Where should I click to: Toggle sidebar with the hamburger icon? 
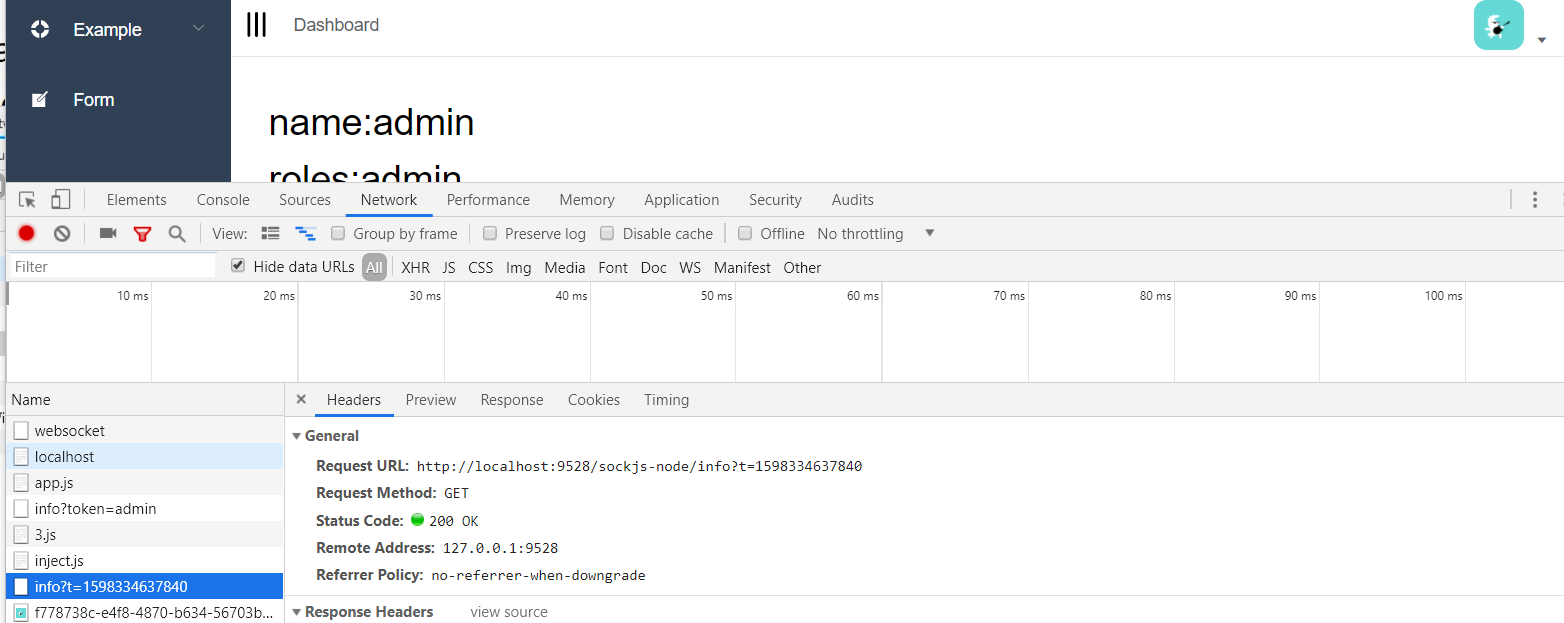coord(257,25)
